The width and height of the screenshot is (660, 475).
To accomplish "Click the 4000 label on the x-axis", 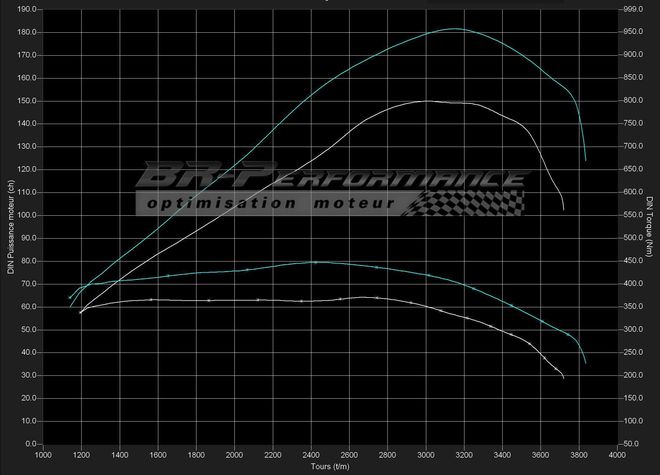I will pos(617,454).
